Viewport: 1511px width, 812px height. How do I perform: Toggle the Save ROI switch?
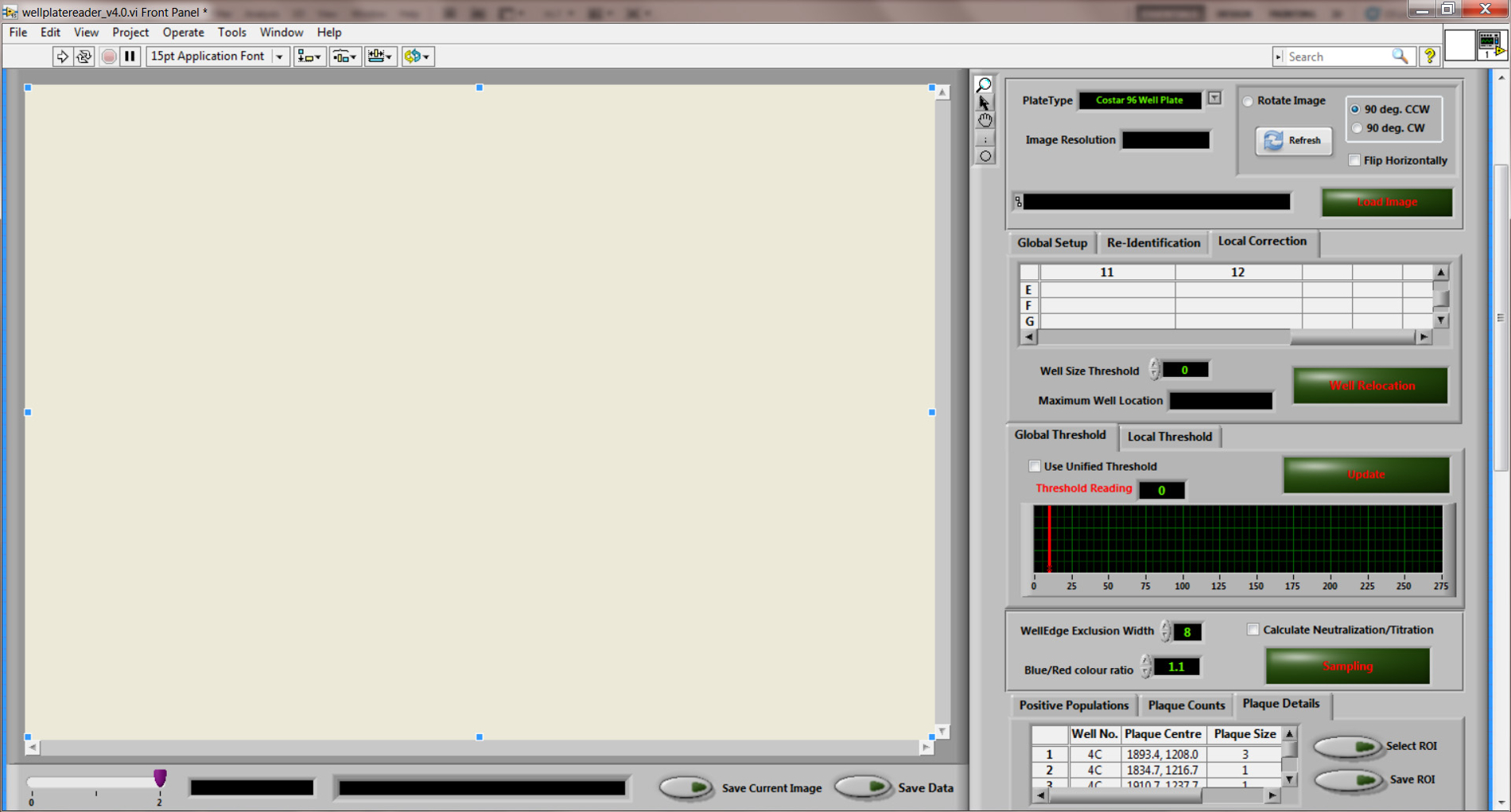click(x=1348, y=780)
